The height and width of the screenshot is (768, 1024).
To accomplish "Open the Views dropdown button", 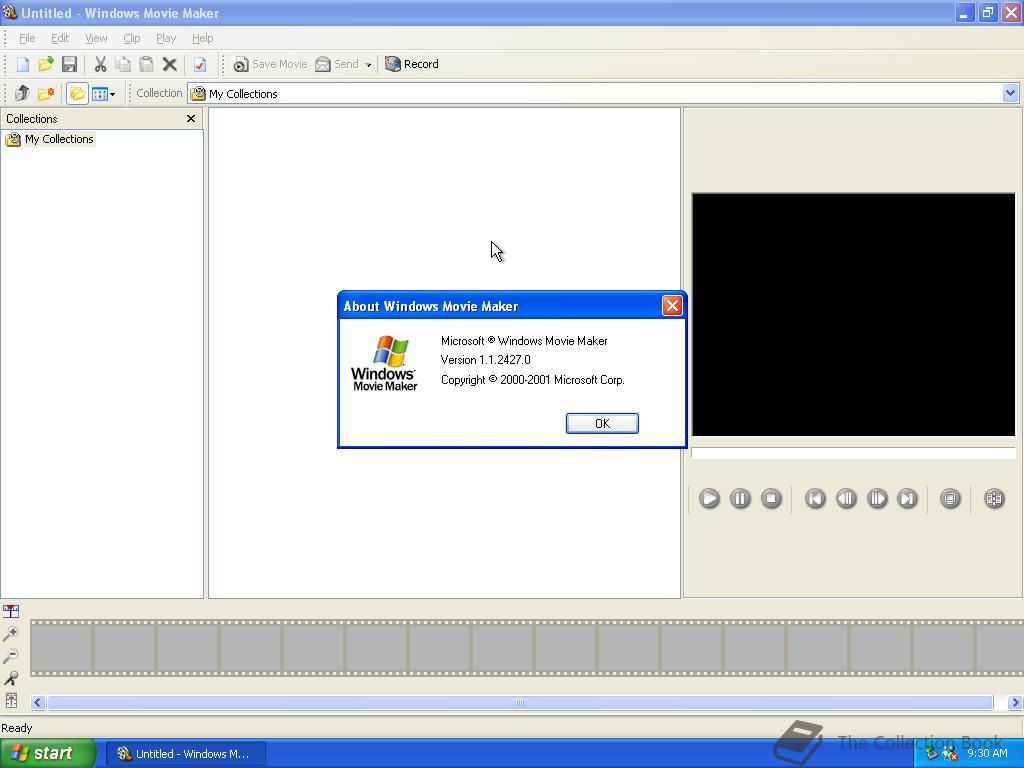I will [103, 94].
